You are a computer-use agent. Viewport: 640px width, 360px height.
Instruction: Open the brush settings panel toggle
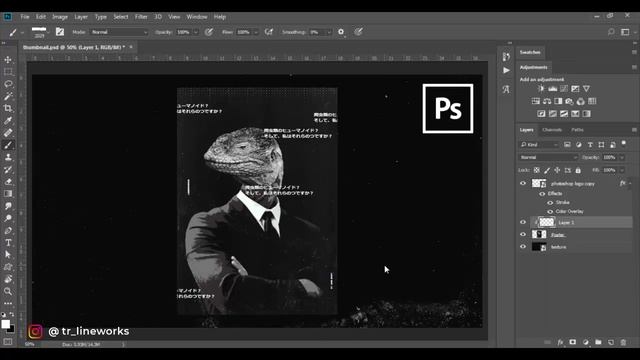click(x=60, y=32)
